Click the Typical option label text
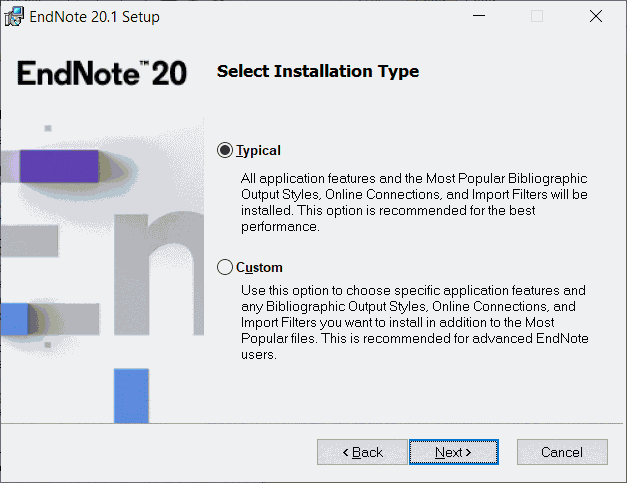The image size is (627, 483). tap(258, 150)
